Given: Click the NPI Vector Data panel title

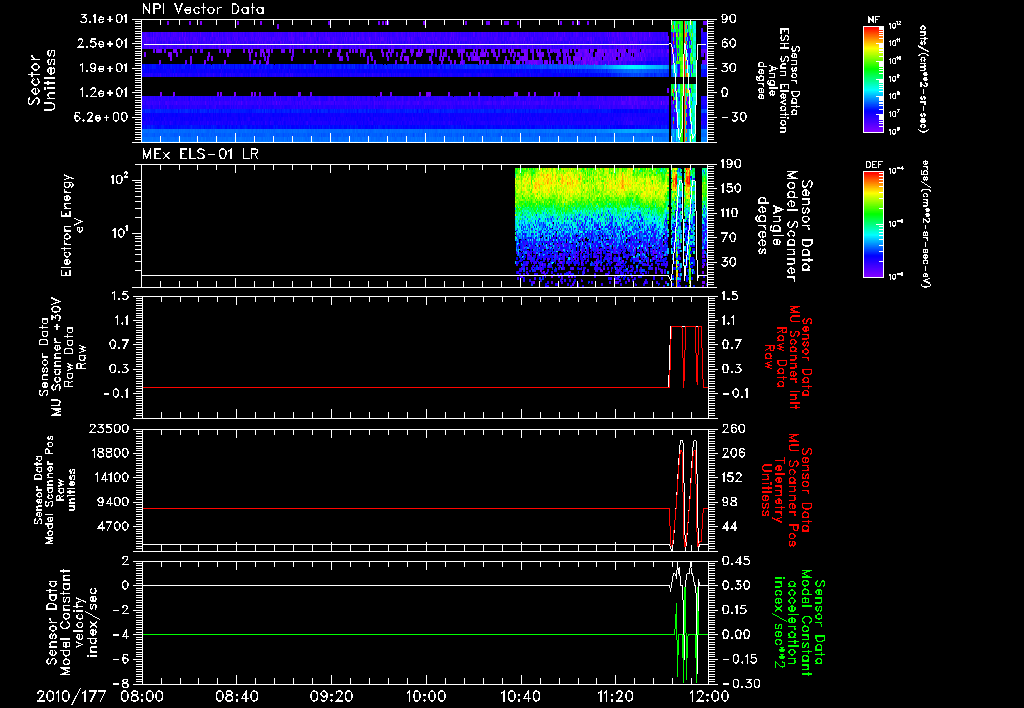Looking at the screenshot, I should point(204,9).
